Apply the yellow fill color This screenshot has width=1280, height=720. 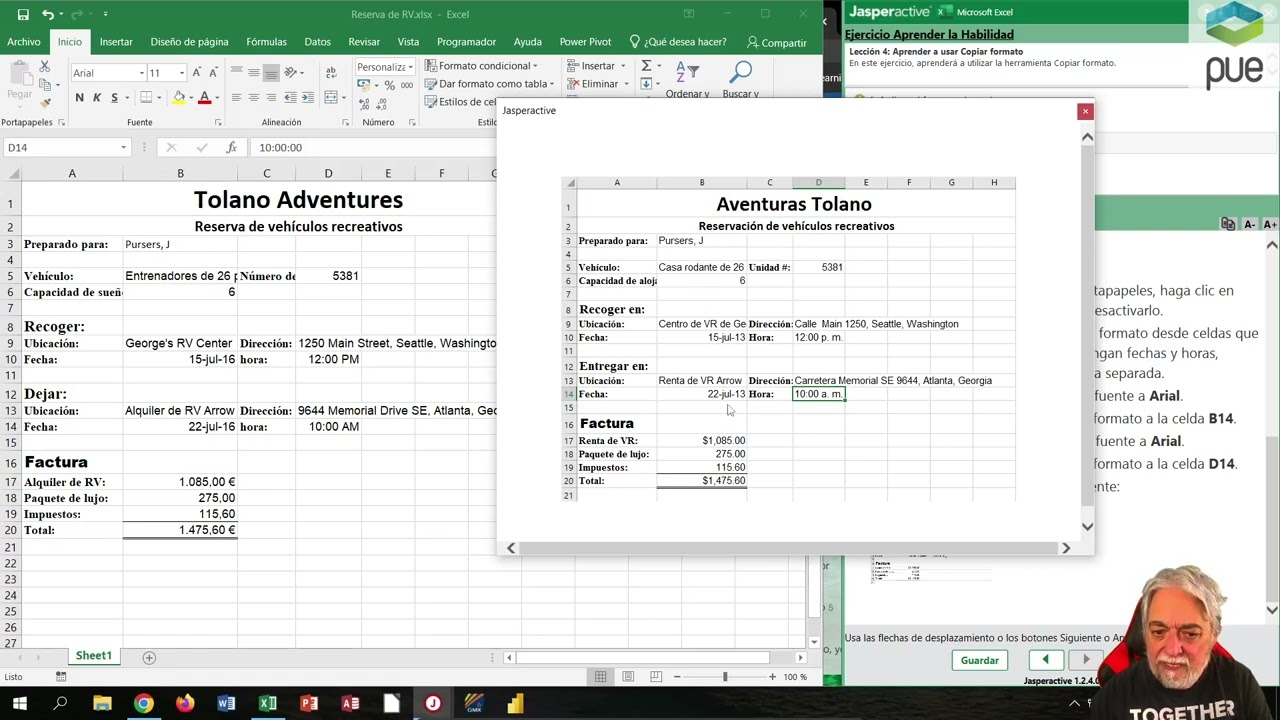pyautogui.click(x=179, y=97)
